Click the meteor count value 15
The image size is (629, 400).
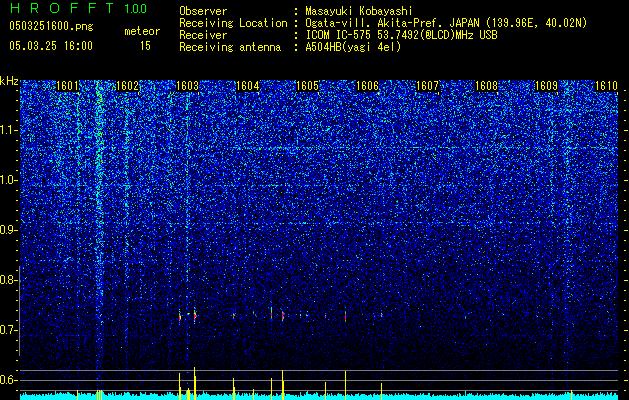pyautogui.click(x=145, y=46)
